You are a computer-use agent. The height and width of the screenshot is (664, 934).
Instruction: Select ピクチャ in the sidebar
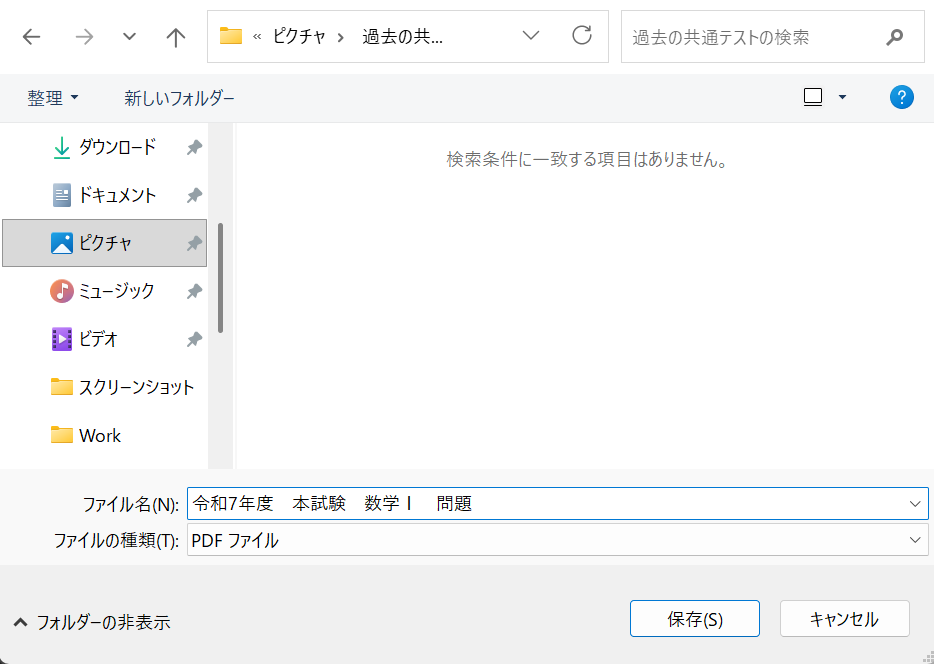[104, 243]
